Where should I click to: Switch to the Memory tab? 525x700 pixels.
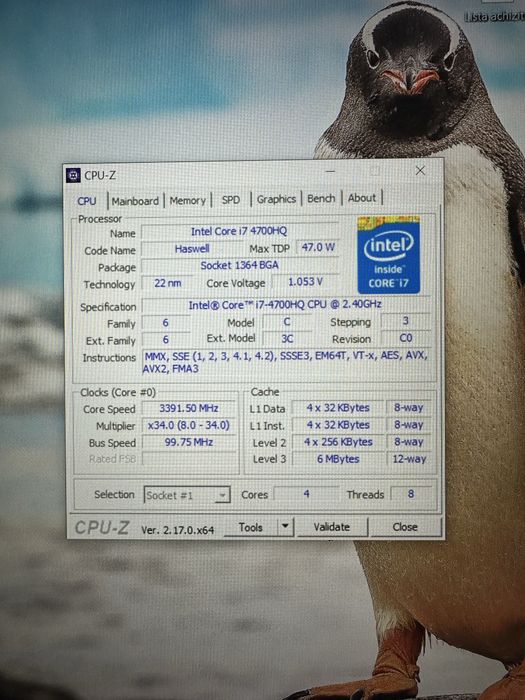click(188, 200)
